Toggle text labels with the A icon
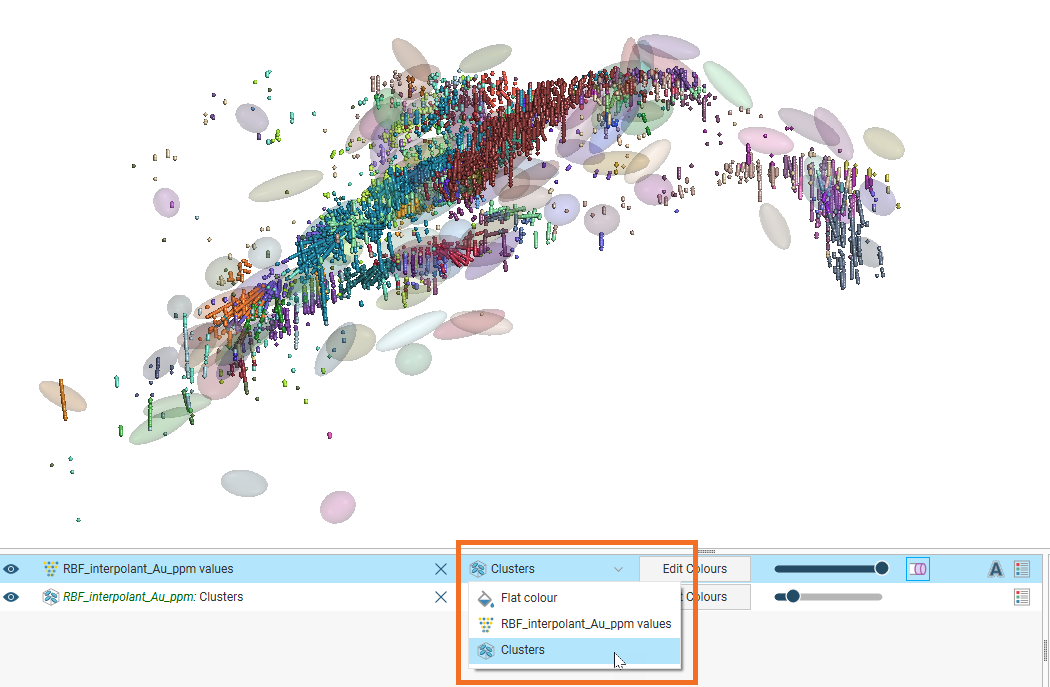Image resolution: width=1050 pixels, height=687 pixels. 996,569
